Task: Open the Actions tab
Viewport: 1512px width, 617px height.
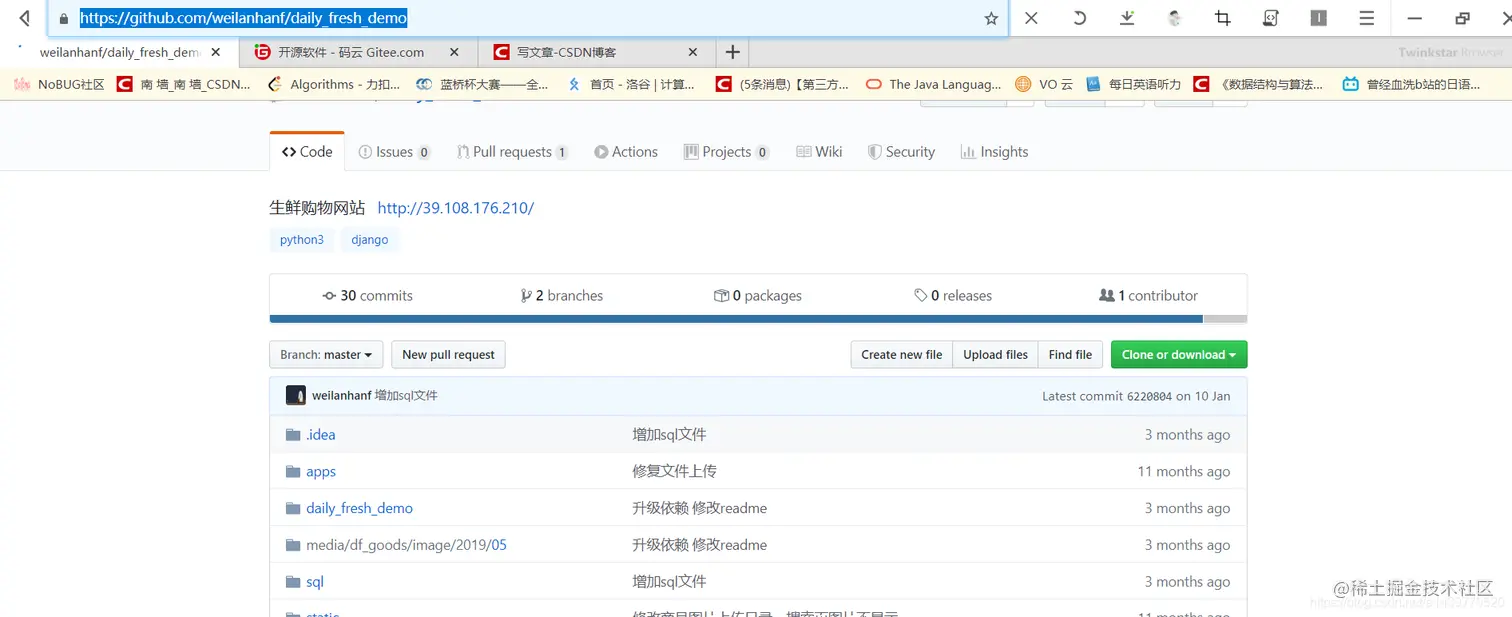Action: point(626,152)
